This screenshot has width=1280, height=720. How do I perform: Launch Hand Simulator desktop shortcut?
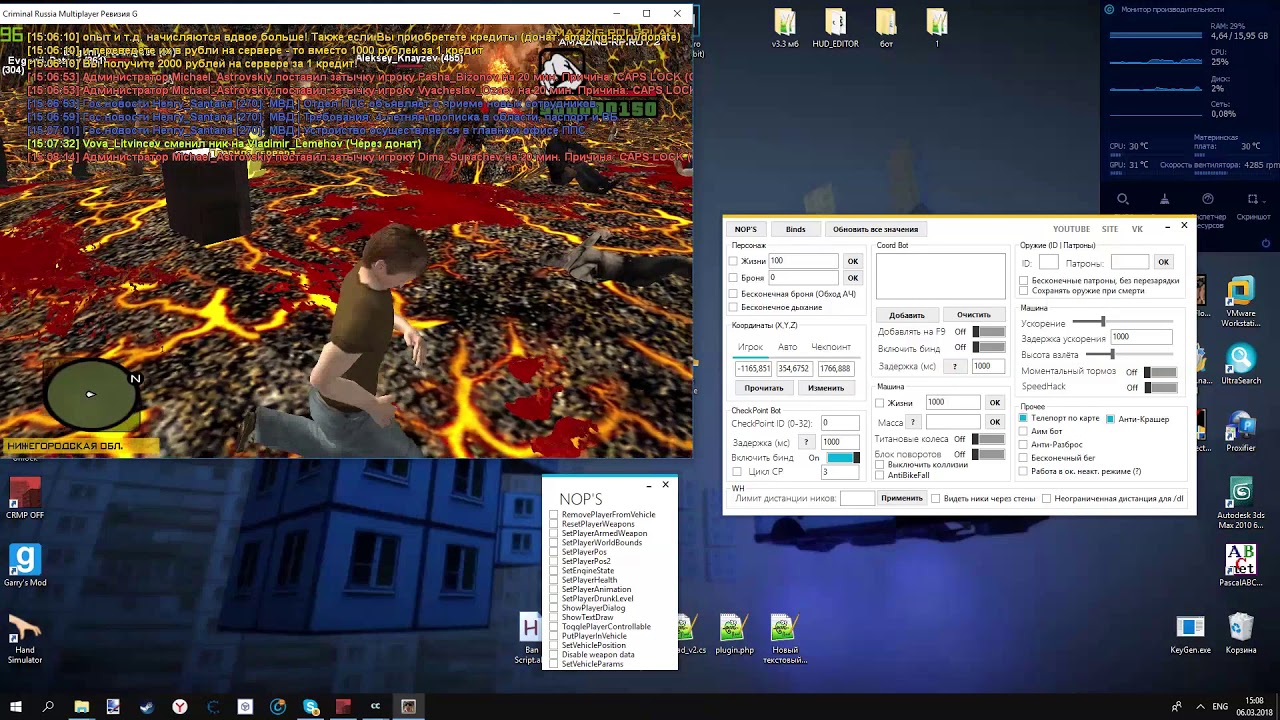tap(25, 638)
